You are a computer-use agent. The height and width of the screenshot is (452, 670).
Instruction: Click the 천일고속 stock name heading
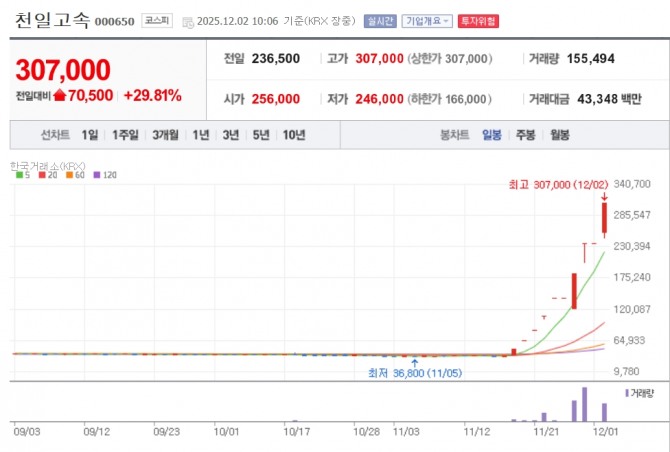[x=50, y=20]
